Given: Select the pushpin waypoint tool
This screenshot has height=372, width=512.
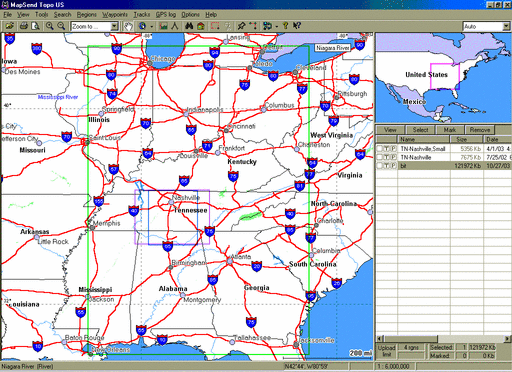Looking at the screenshot, I should (x=241, y=26).
